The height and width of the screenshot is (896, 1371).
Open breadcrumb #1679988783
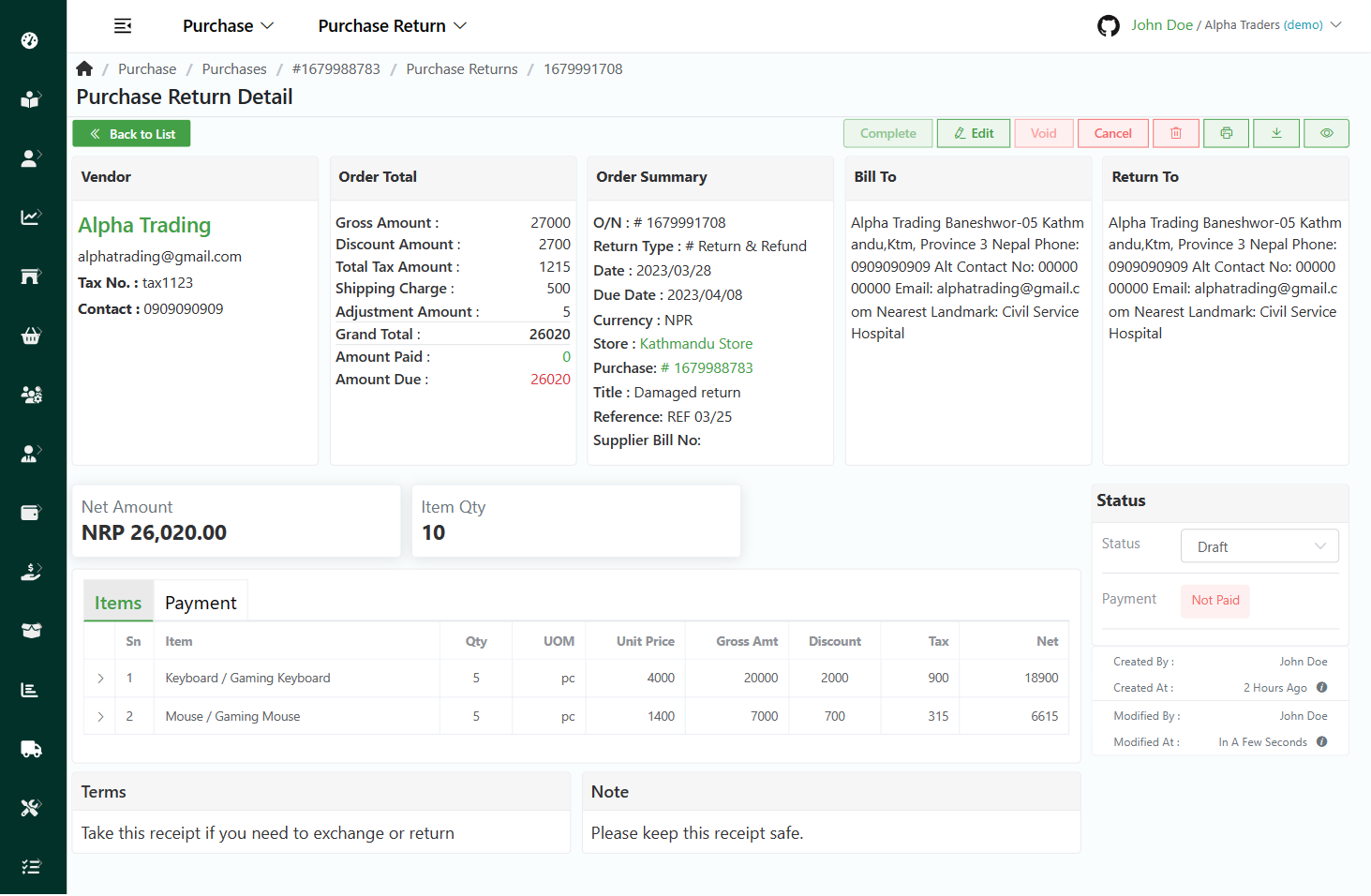point(336,68)
